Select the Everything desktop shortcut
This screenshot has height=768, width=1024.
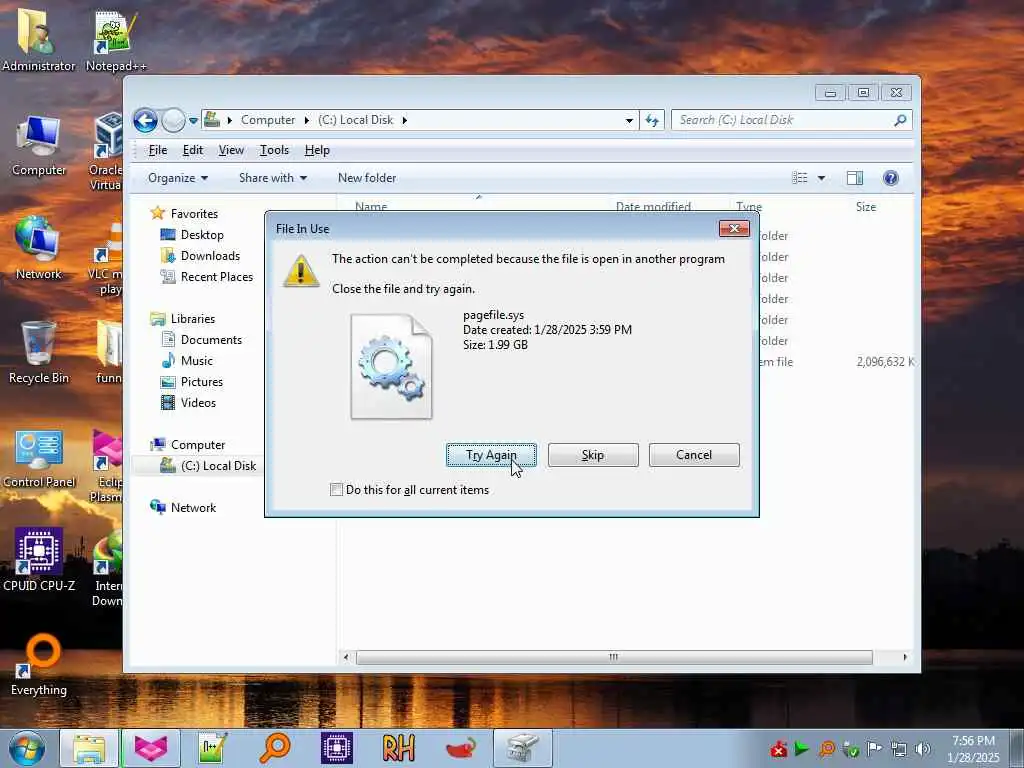[39, 665]
